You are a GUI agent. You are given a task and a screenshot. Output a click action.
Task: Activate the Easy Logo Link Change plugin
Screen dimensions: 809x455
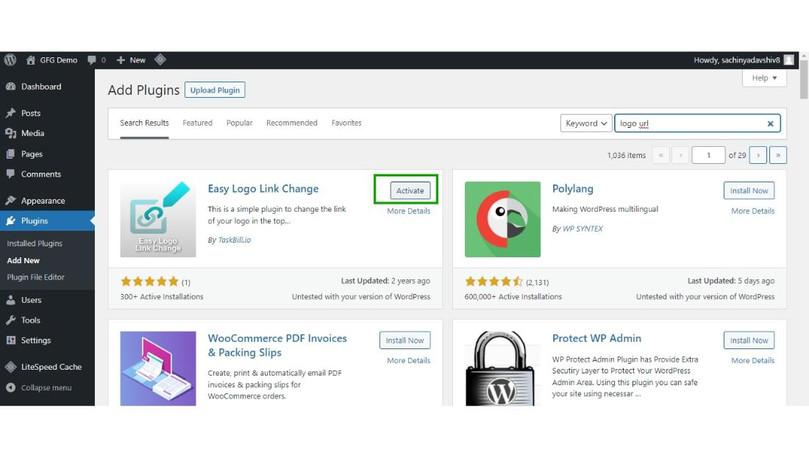[x=410, y=190]
